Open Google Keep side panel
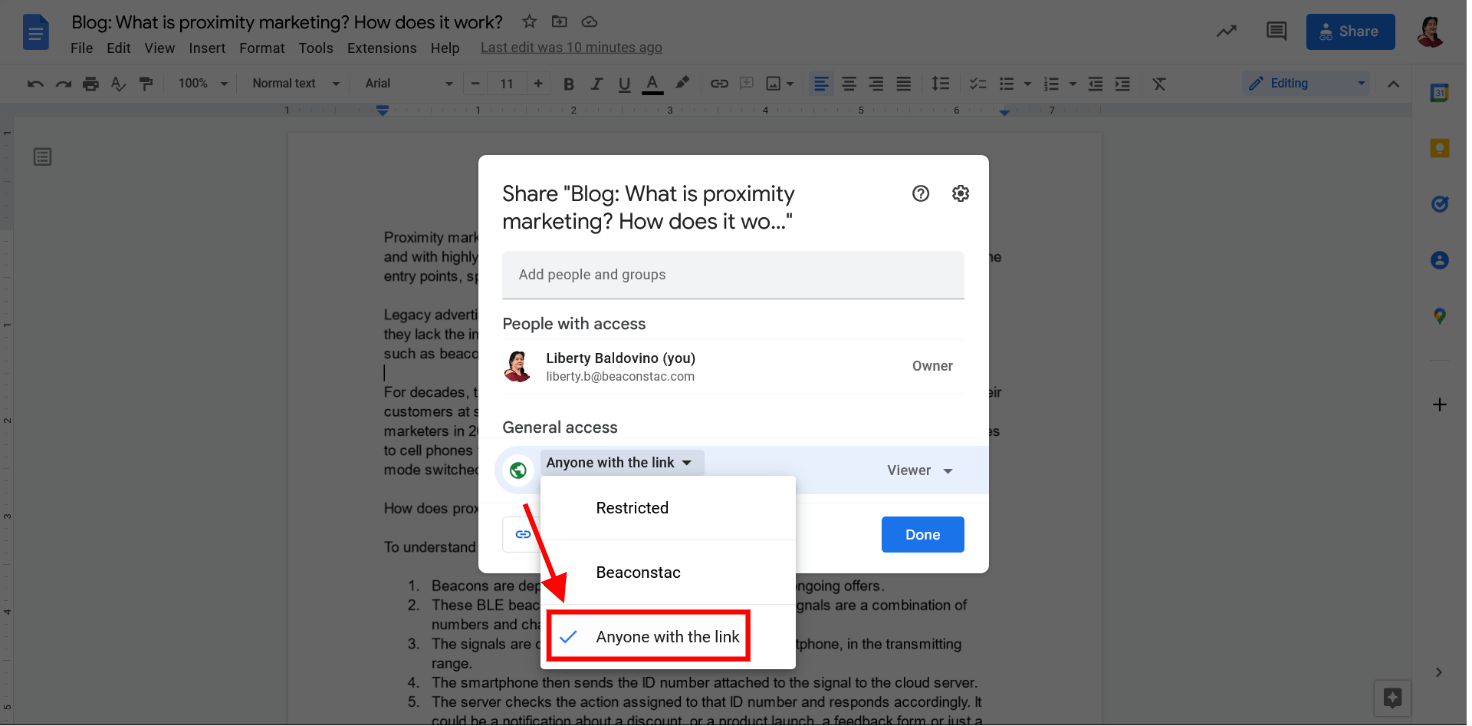This screenshot has height=726, width=1472. click(1439, 149)
